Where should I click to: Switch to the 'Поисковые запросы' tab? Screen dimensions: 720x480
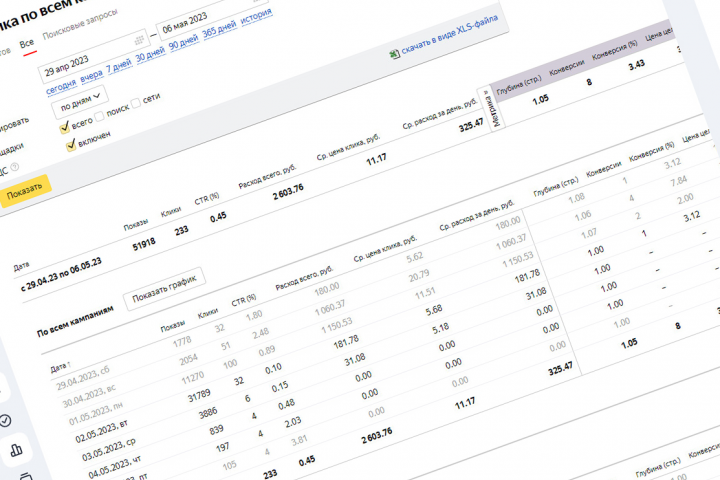coord(80,23)
